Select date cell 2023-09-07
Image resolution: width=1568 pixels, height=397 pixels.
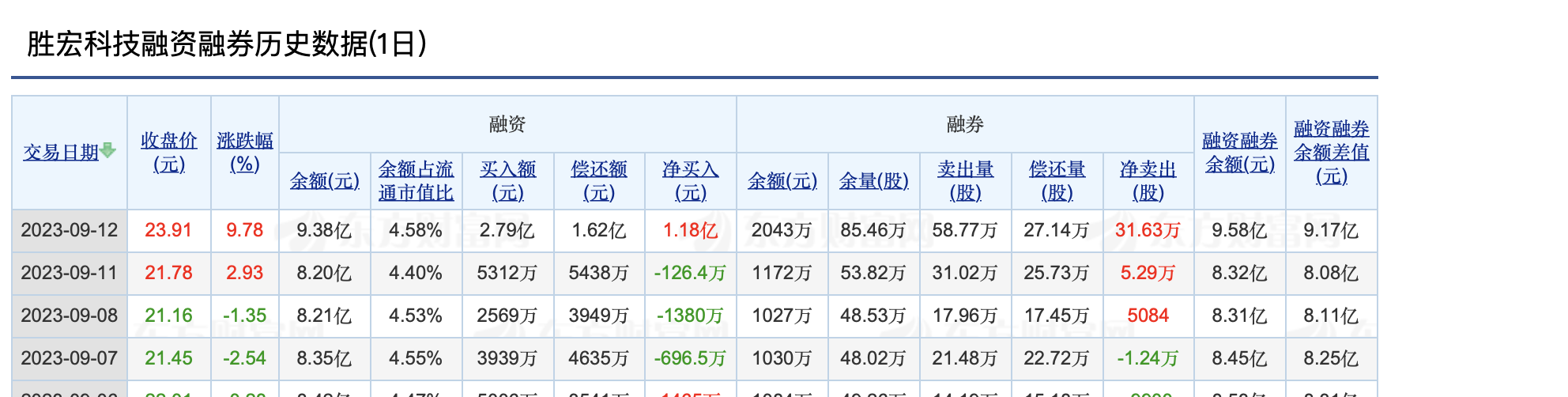coord(70,358)
